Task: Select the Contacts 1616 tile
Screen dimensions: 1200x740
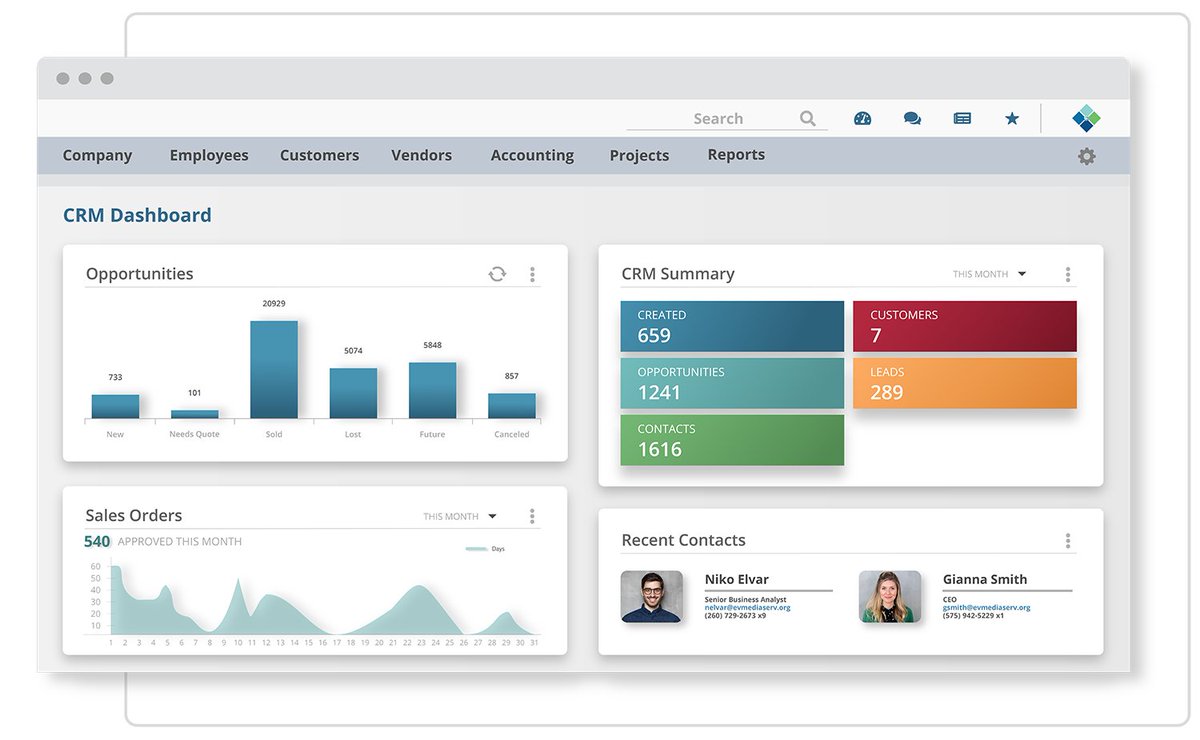Action: point(732,440)
